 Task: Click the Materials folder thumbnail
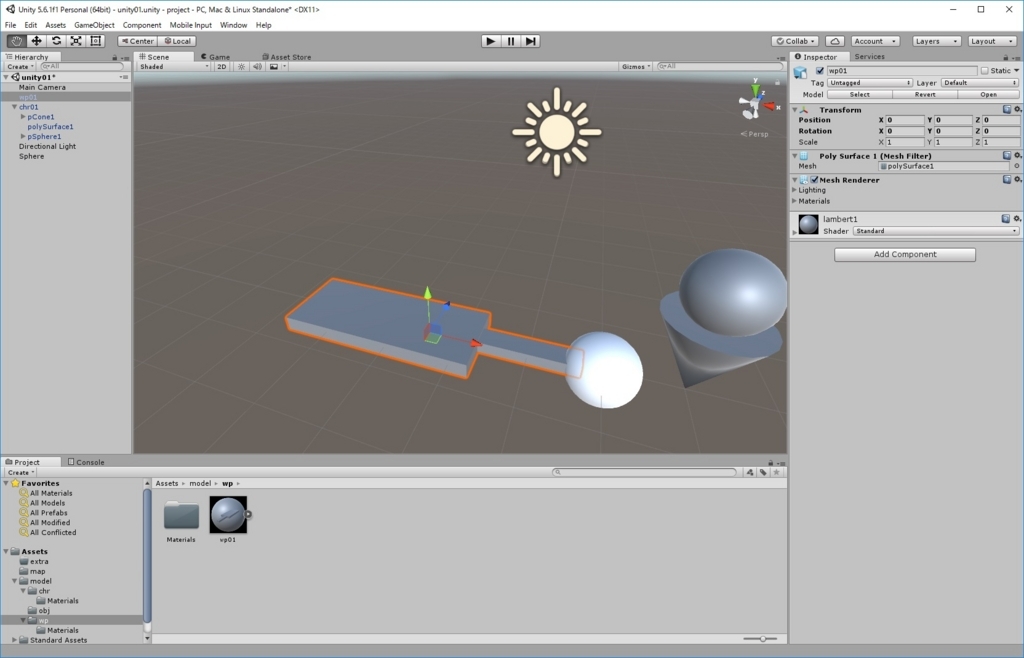coord(181,516)
